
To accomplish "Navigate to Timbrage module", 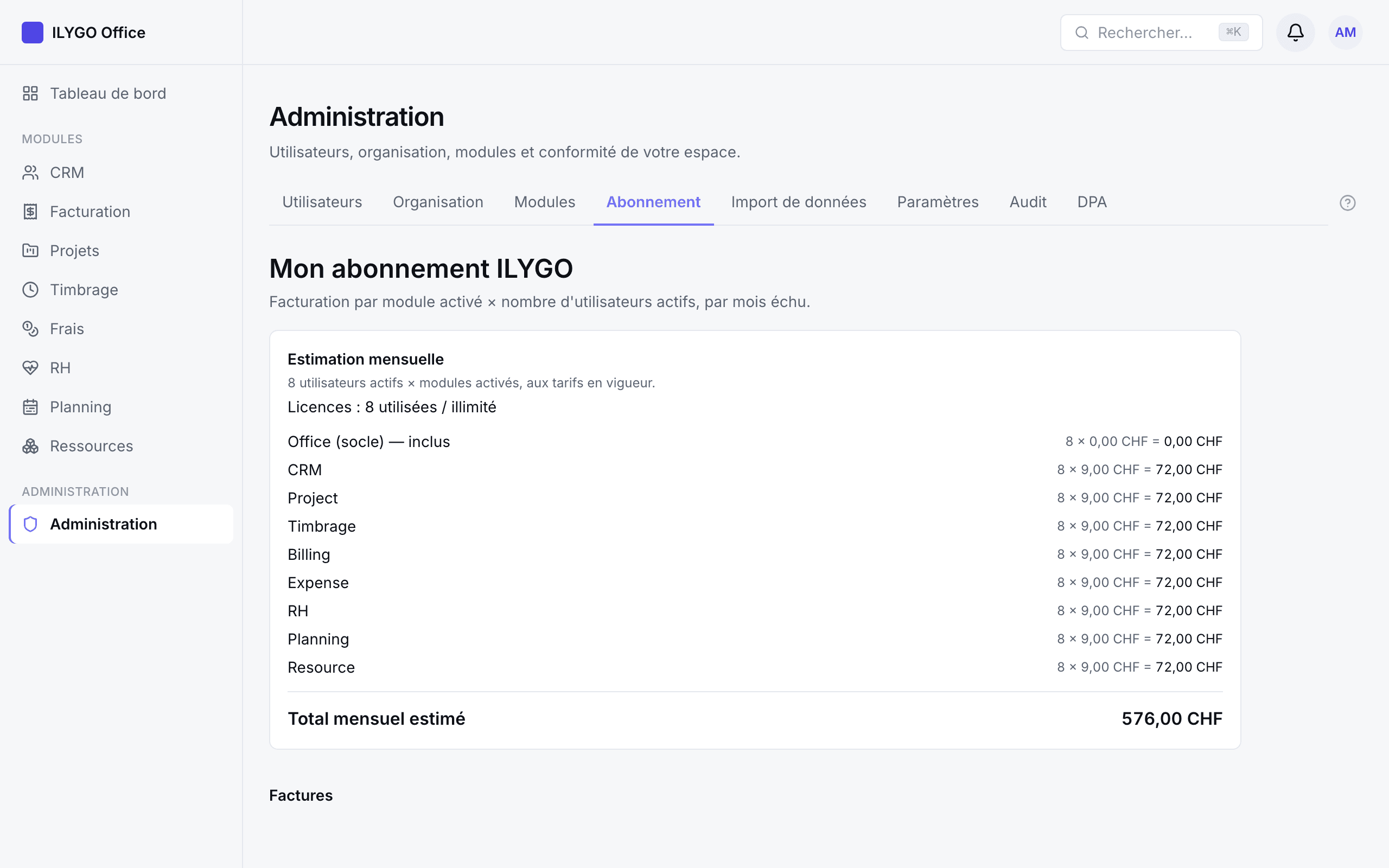I will 121,289.
